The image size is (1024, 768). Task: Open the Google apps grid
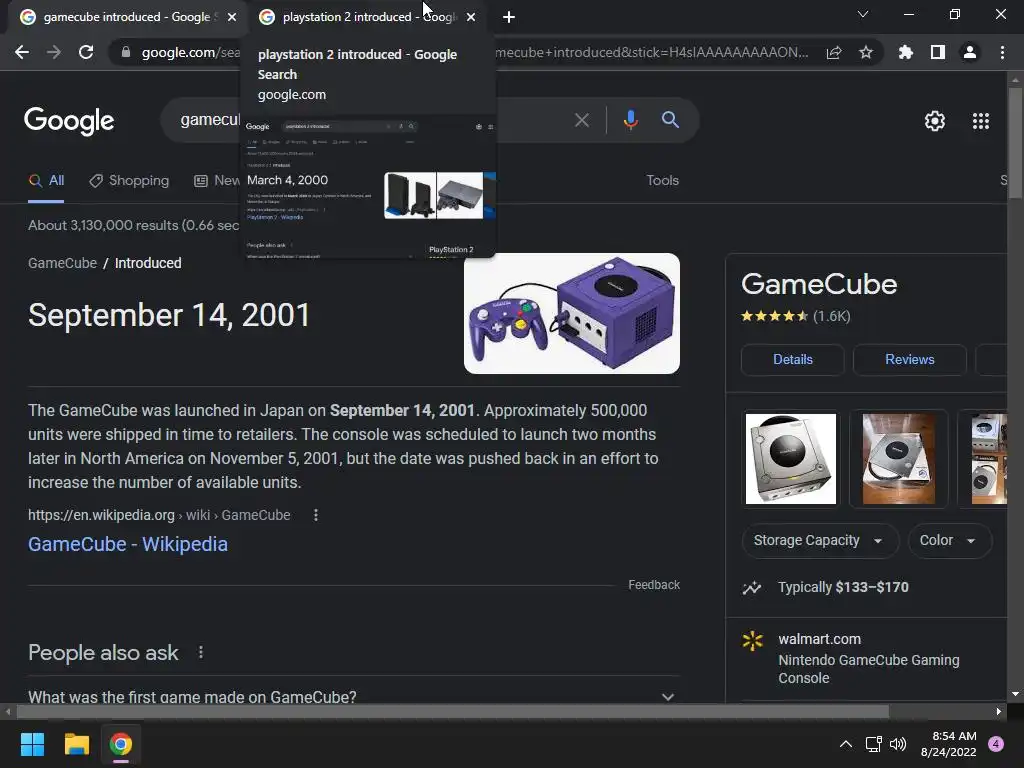point(981,121)
